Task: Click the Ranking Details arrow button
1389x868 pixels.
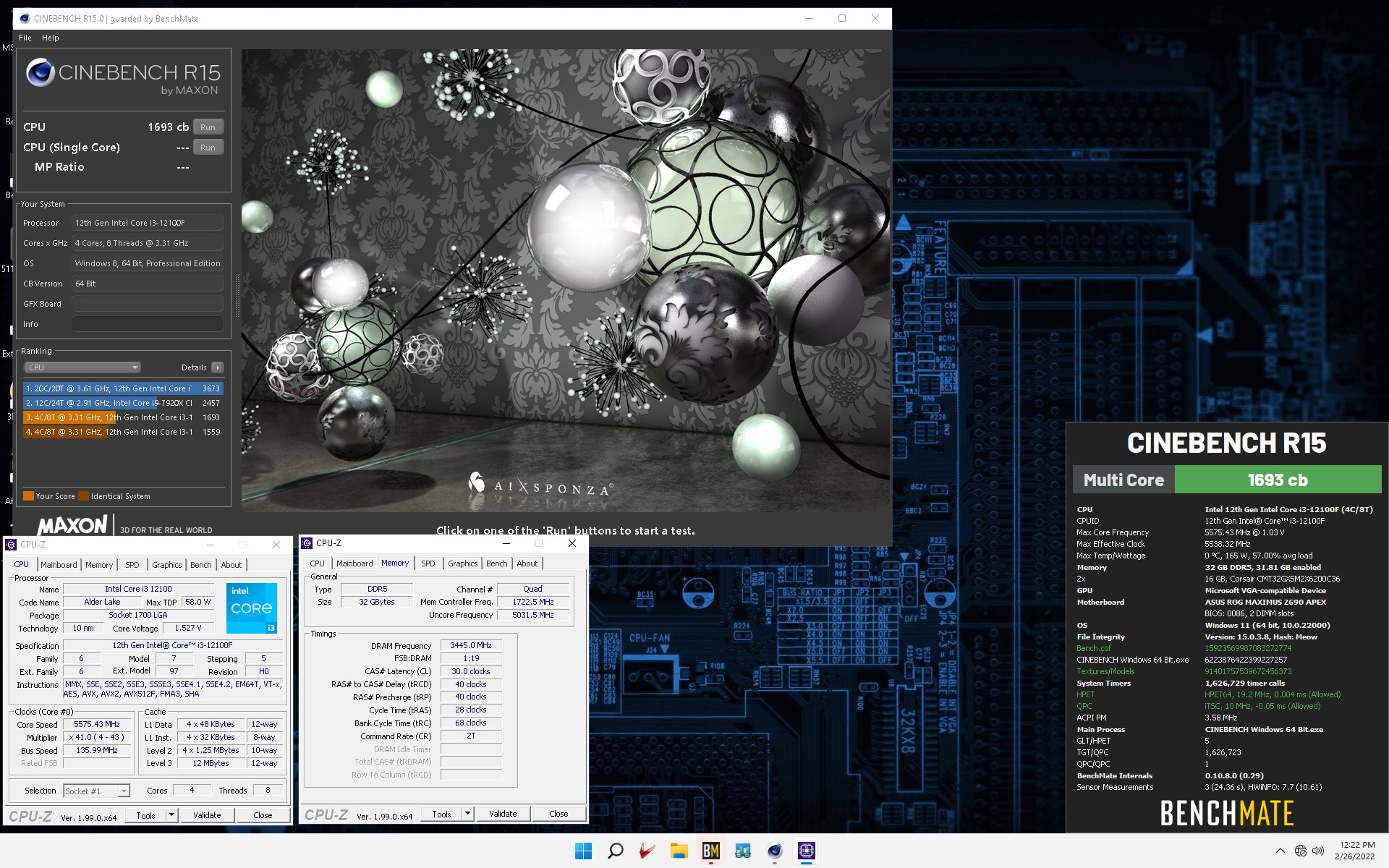Action: (x=217, y=367)
